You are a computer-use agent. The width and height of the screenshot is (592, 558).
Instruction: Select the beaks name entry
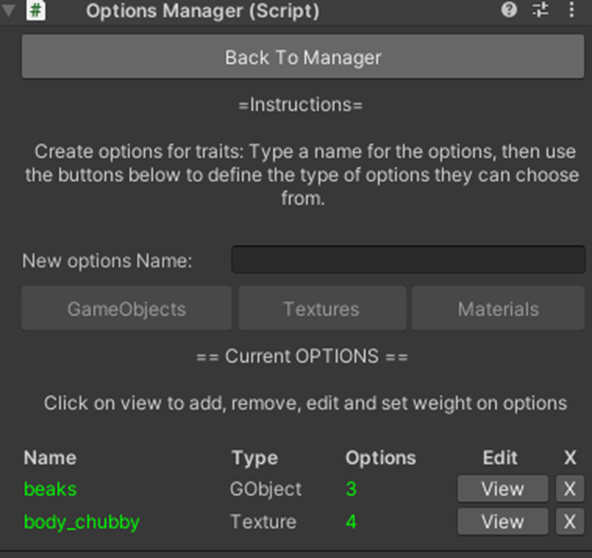tap(50, 489)
